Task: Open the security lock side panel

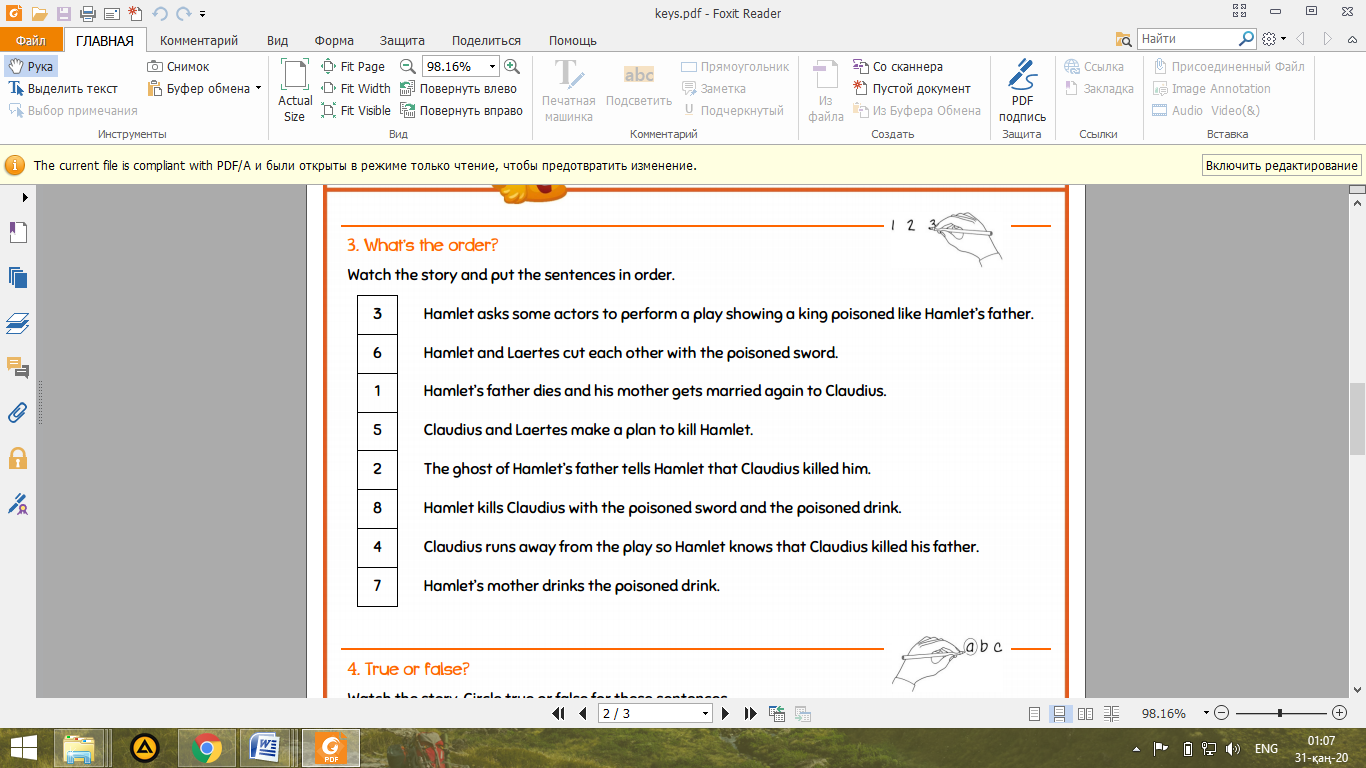Action: tap(18, 458)
